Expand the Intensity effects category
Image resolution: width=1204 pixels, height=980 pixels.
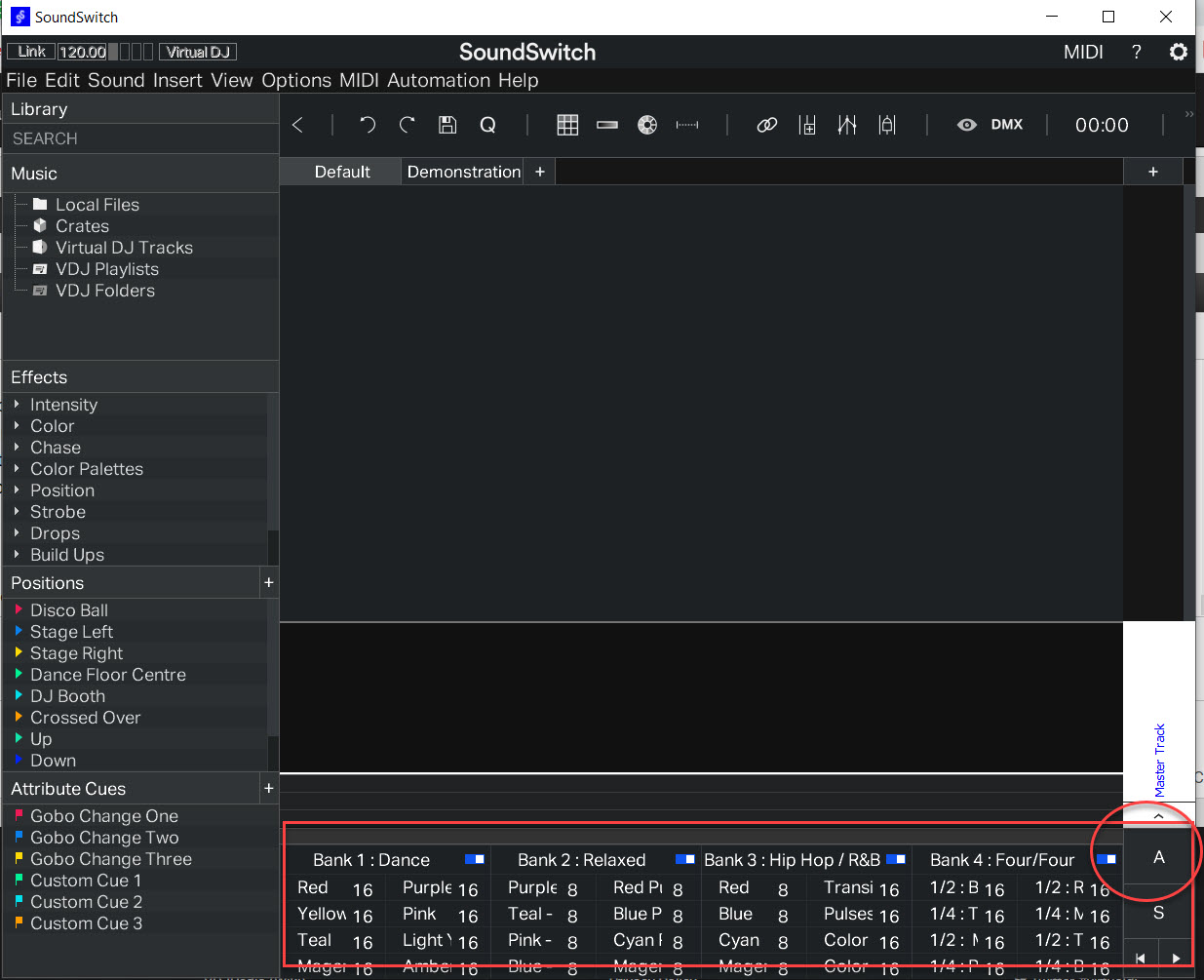[x=17, y=404]
